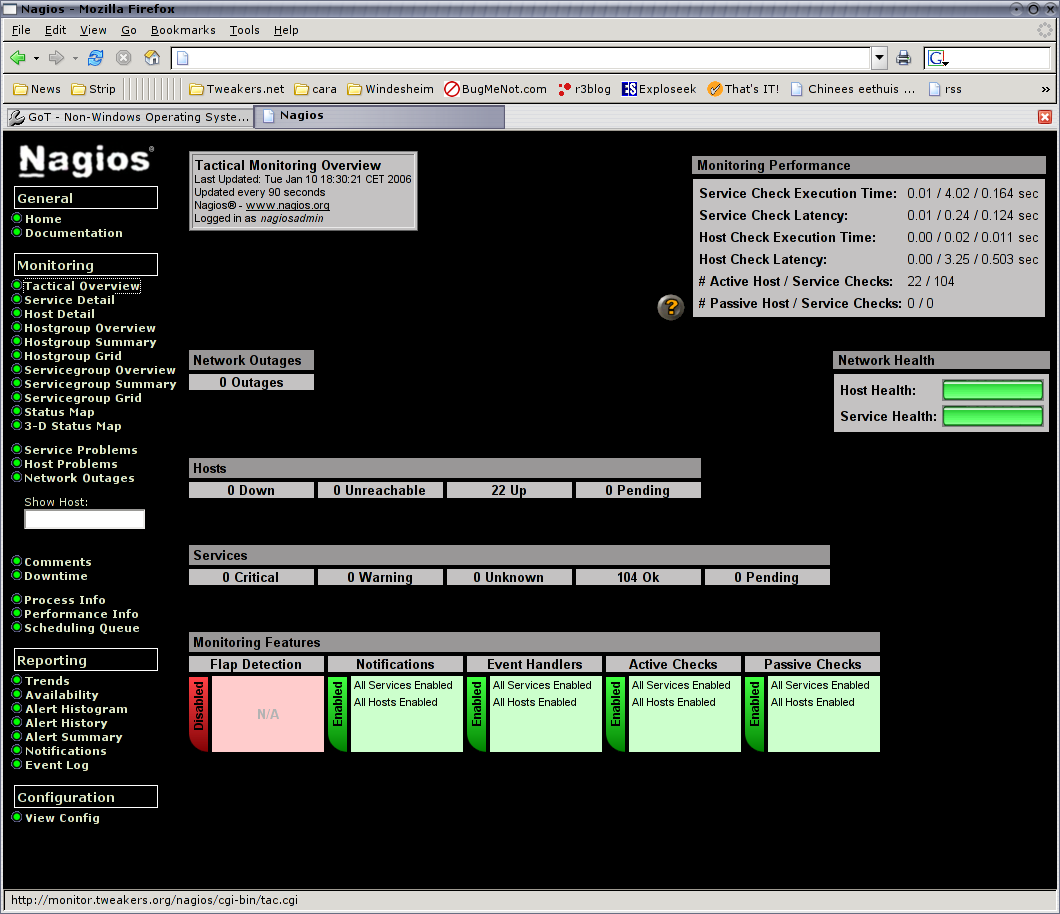Open Scheduling Queue link
The image size is (1060, 914).
click(x=82, y=628)
